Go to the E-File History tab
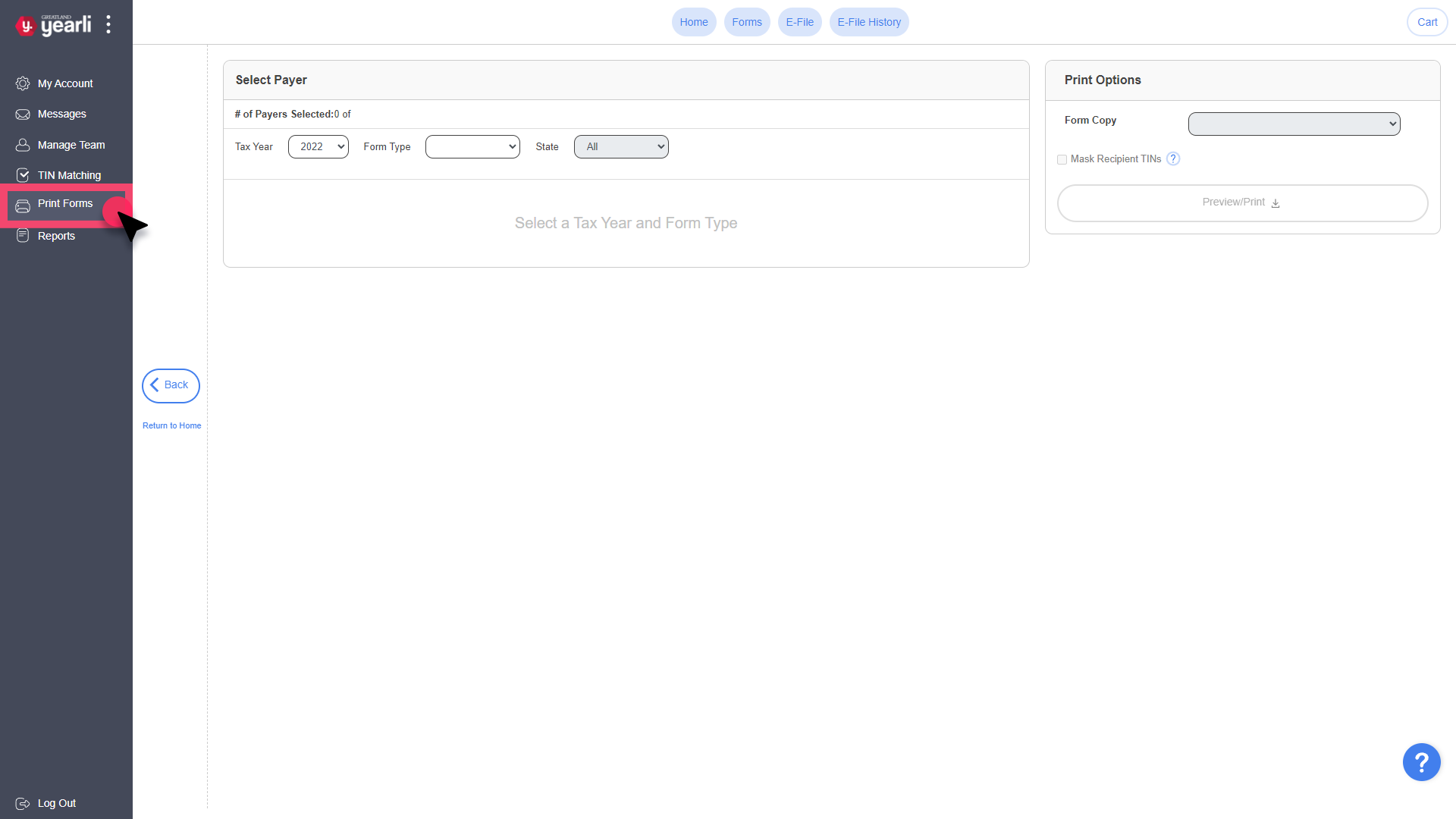The width and height of the screenshot is (1456, 819). click(869, 22)
